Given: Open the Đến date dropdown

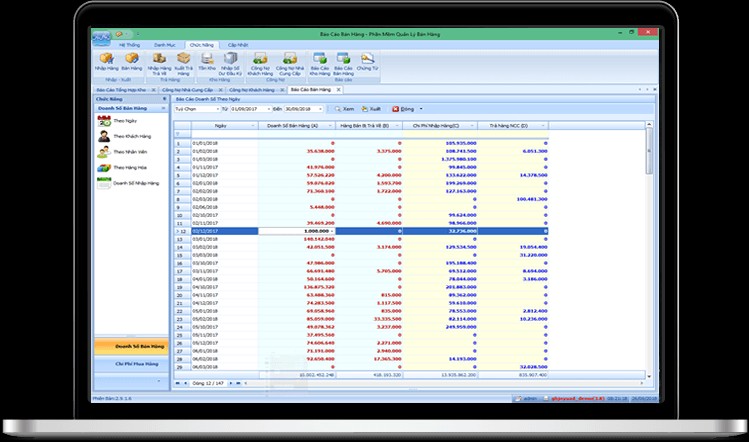Looking at the screenshot, I should 320,109.
